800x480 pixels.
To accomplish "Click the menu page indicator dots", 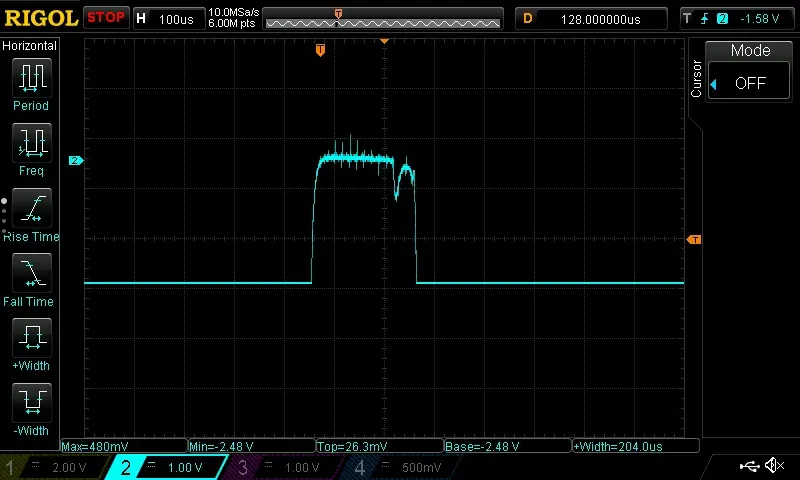I will 4,216.
